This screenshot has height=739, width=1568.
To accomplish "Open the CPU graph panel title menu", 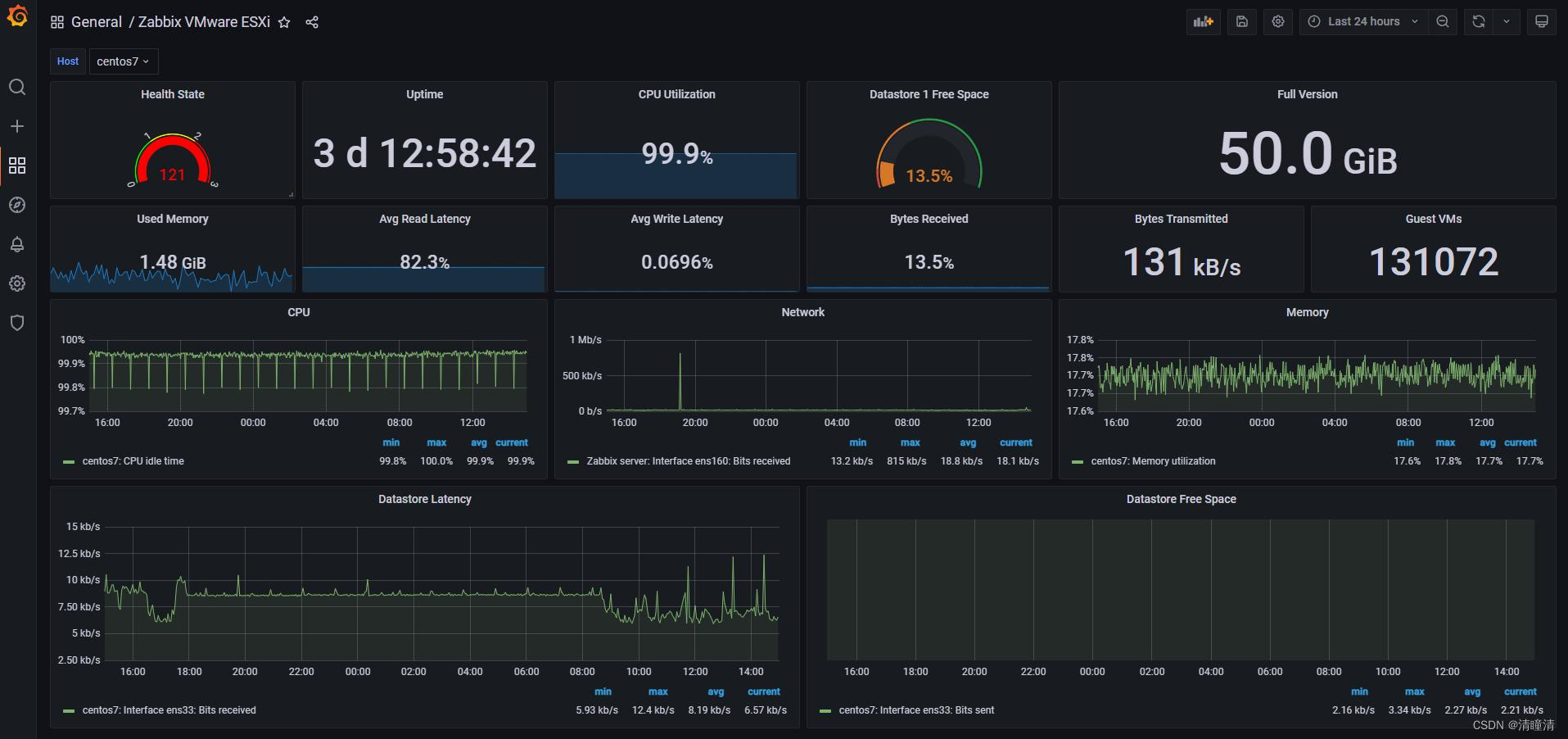I will [x=299, y=312].
